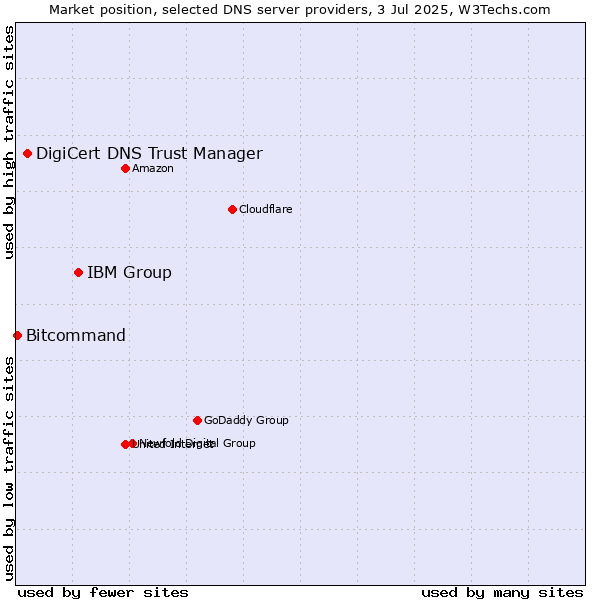The image size is (600, 600).
Task: Click the 'used by low traffic sites' axis label
Action: (8, 469)
